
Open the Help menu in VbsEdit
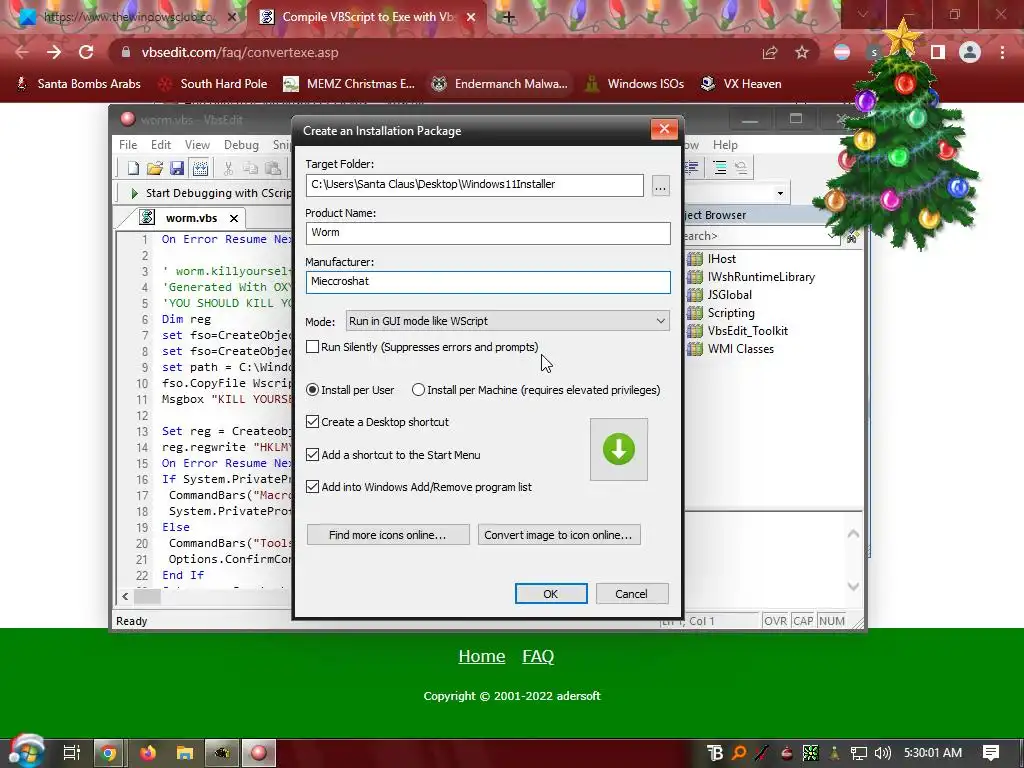pyautogui.click(x=725, y=145)
